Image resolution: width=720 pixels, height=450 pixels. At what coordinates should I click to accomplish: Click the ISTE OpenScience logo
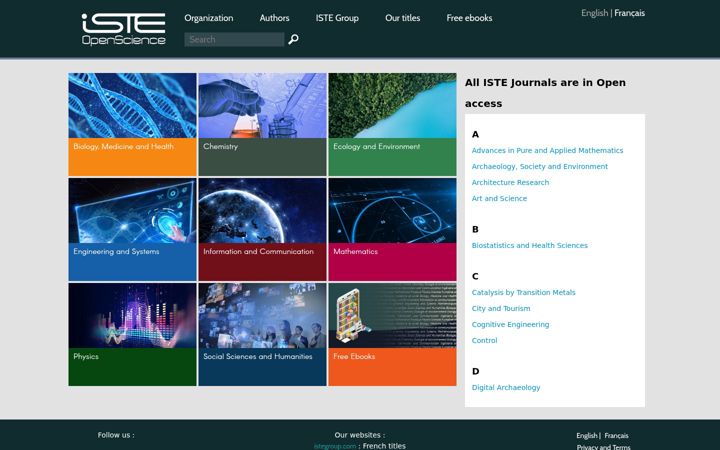point(124,29)
